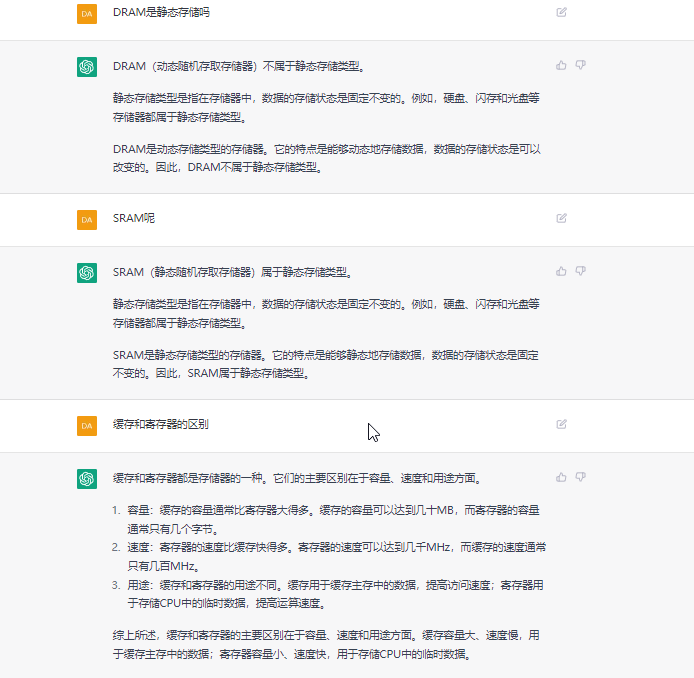This screenshot has width=694, height=678.
Task: Like the SRAM response
Action: pyautogui.click(x=561, y=271)
